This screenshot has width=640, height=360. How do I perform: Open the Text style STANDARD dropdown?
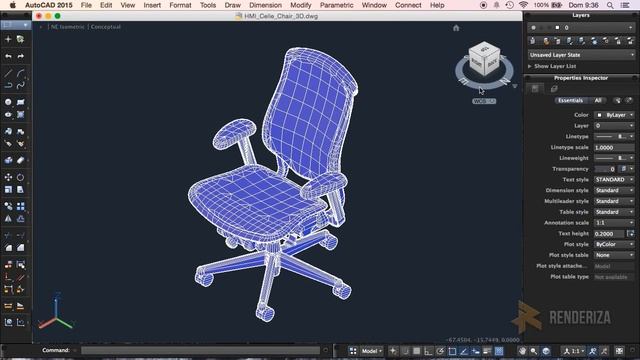(614, 180)
